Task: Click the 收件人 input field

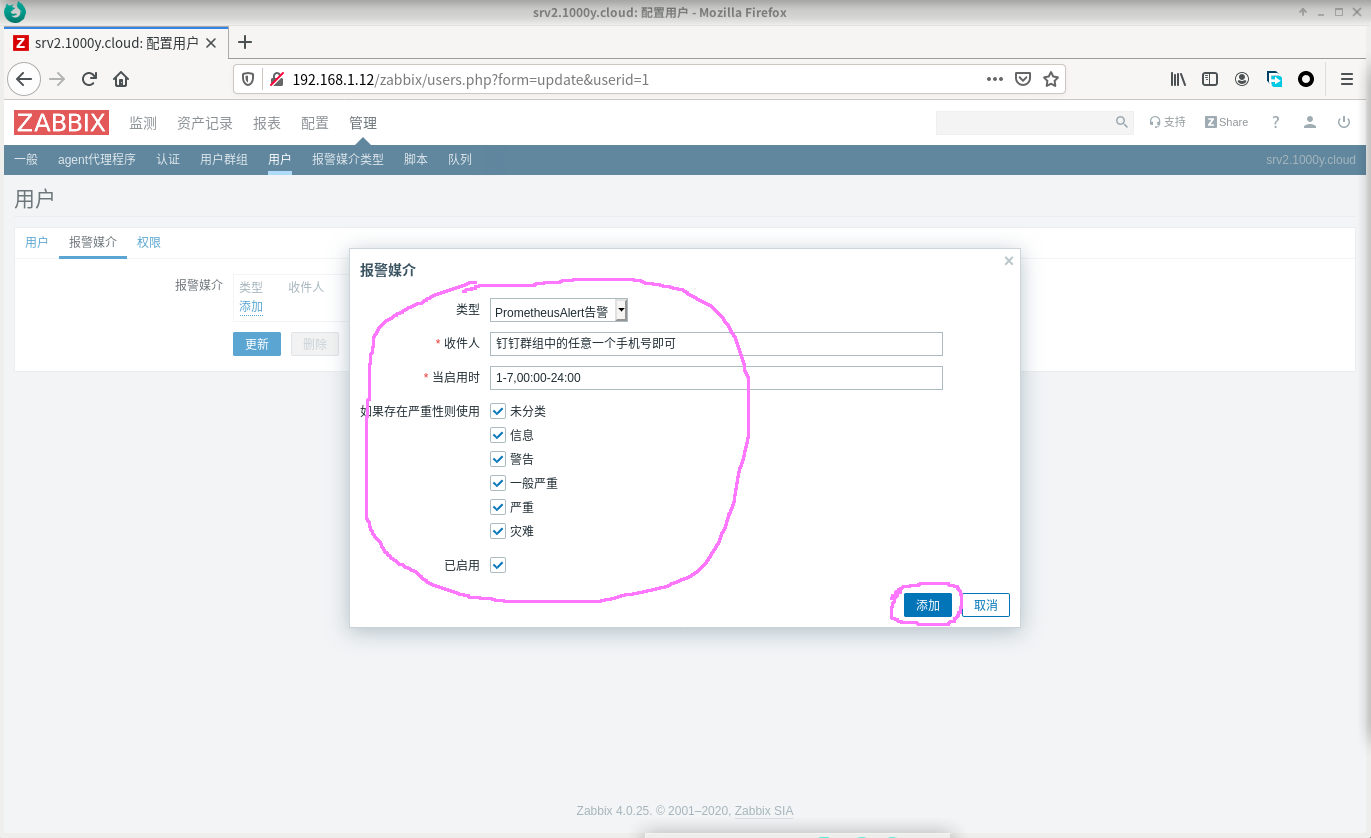Action: (x=716, y=344)
